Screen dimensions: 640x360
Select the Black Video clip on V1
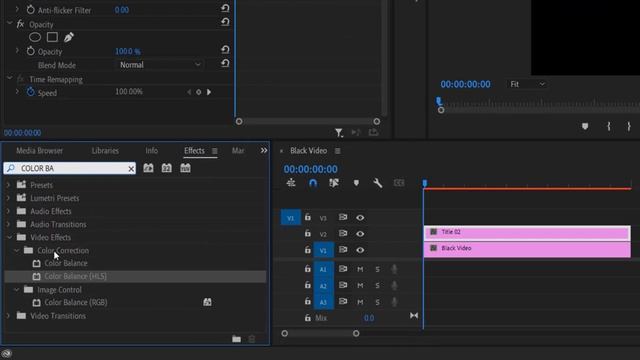pos(527,249)
